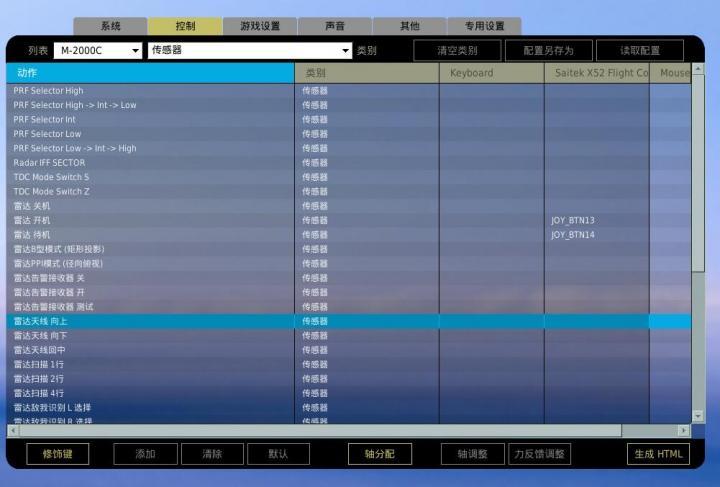Click the horizontal scrollbar left arrow
This screenshot has height=487, width=720.
pos(12,430)
